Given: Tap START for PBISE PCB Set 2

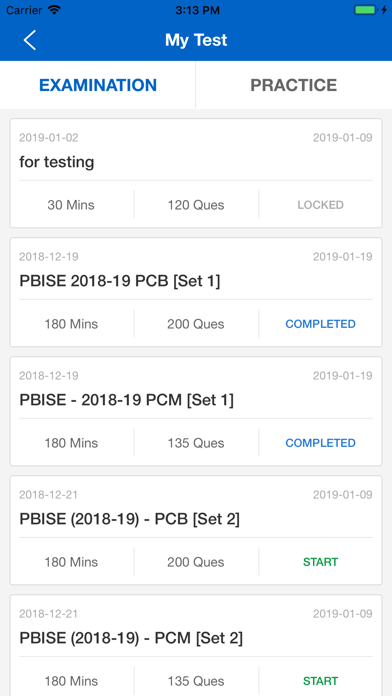Looking at the screenshot, I should pos(321,562).
